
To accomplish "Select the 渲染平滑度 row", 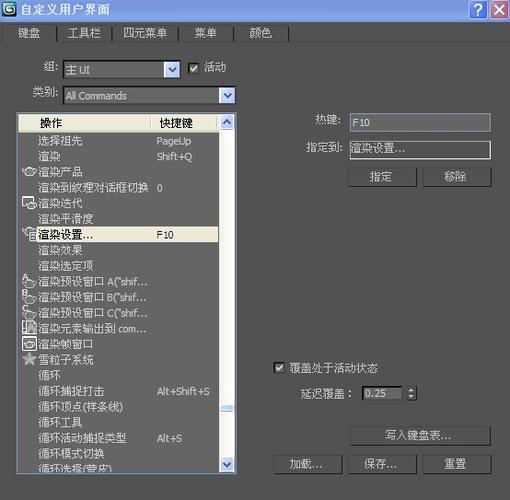I will (x=119, y=219).
